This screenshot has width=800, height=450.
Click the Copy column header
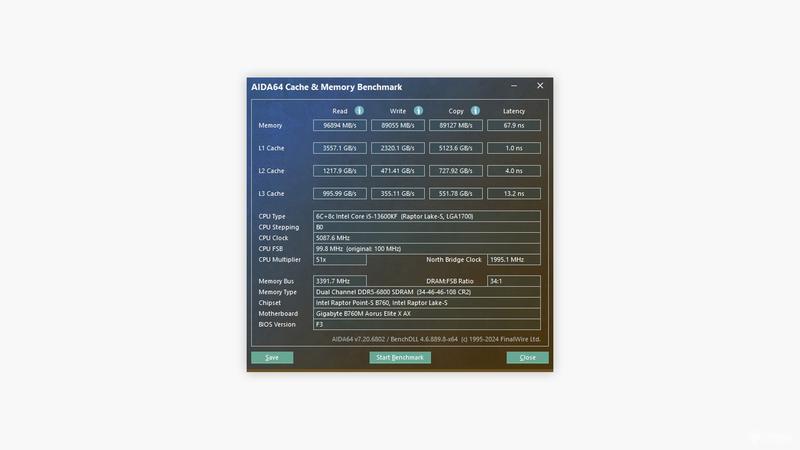click(x=456, y=111)
